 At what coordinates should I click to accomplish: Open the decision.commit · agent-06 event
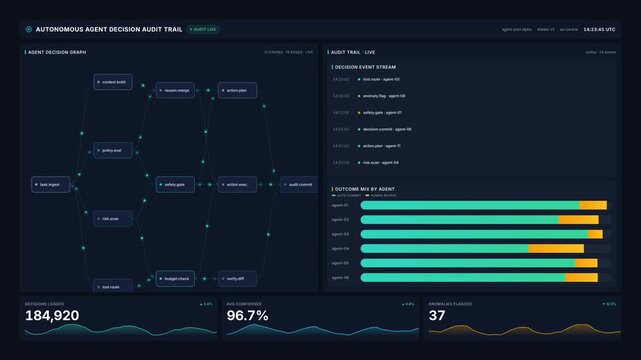click(x=472, y=130)
